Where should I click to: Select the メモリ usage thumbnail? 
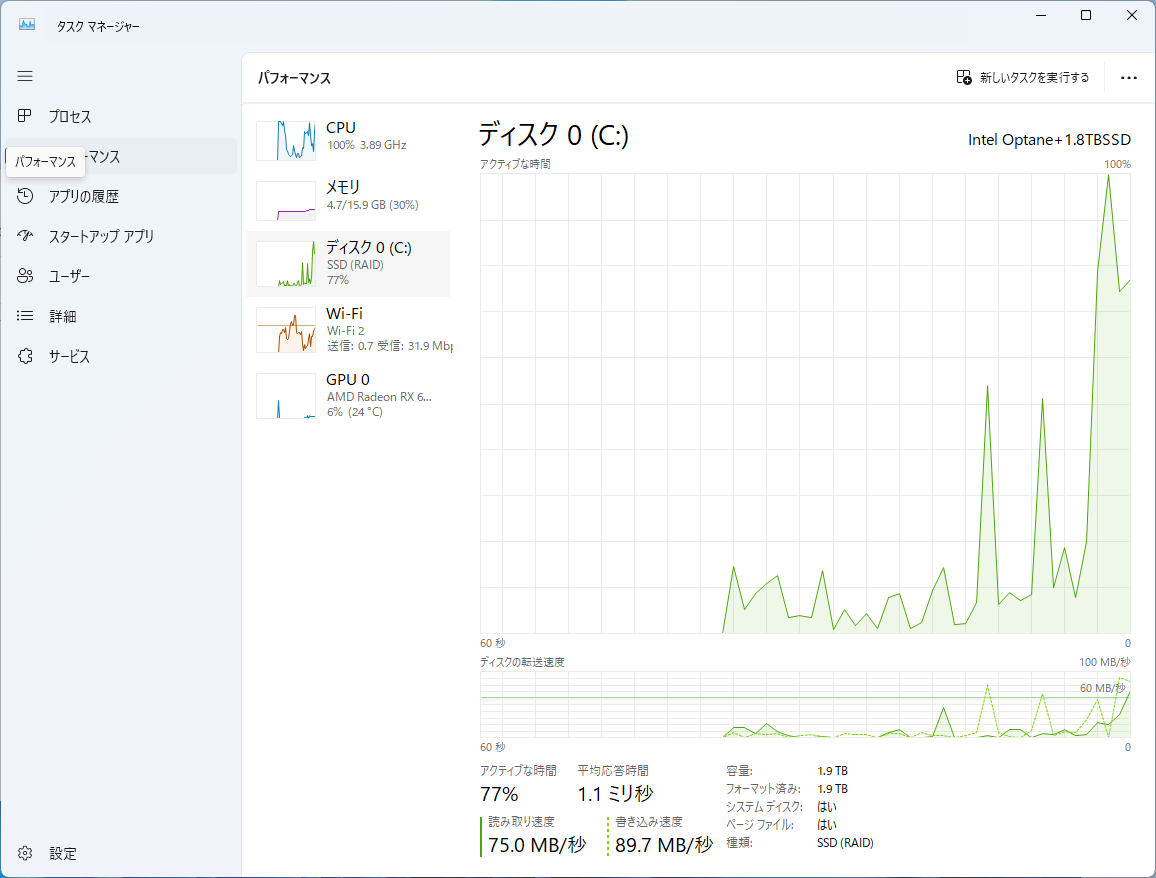pos(286,200)
